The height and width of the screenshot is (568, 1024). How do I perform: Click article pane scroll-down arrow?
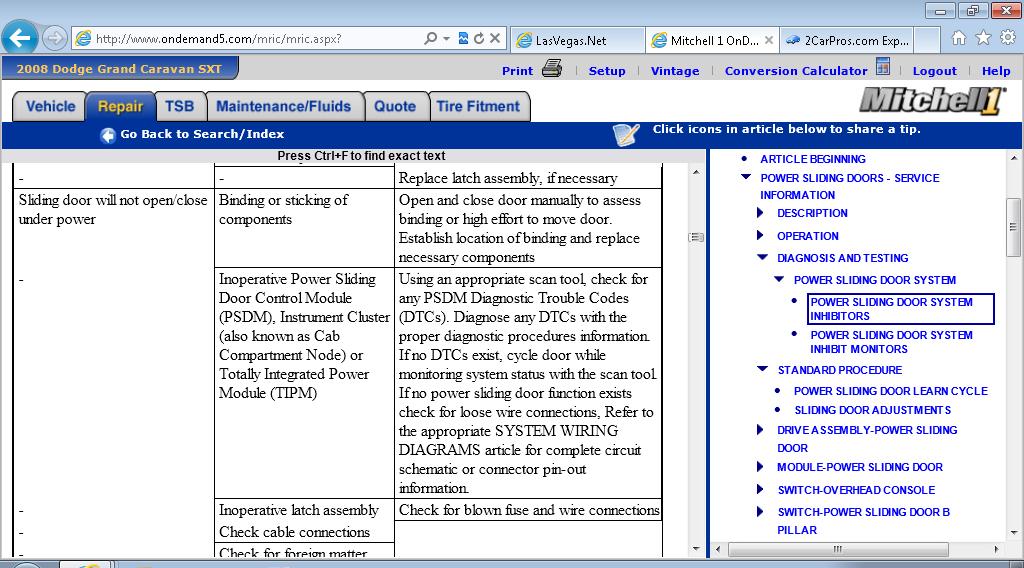(x=696, y=548)
